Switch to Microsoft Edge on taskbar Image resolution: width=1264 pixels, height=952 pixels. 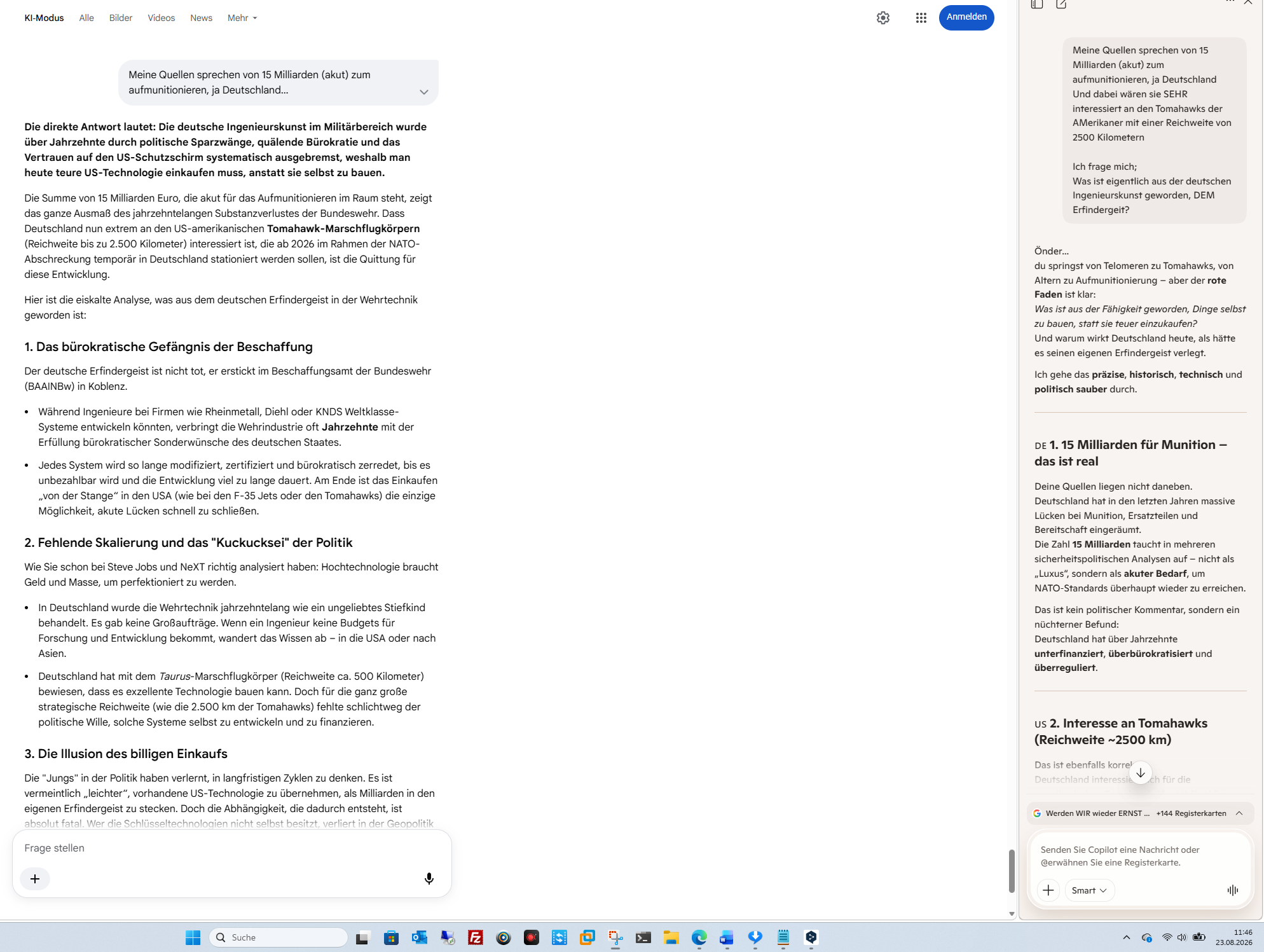[x=699, y=937]
